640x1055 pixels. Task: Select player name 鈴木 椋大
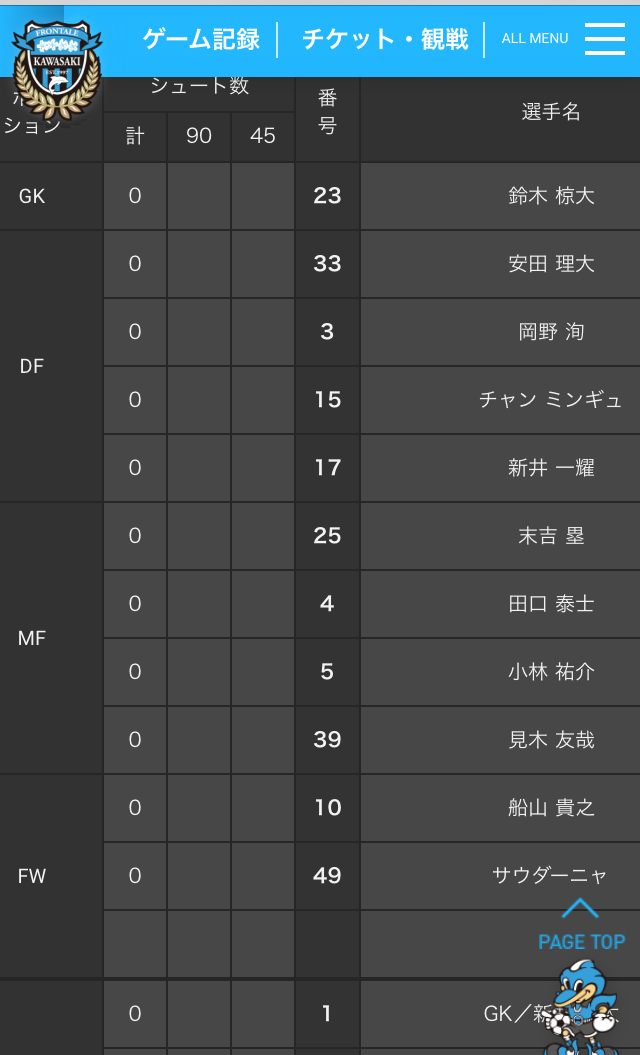(x=551, y=196)
